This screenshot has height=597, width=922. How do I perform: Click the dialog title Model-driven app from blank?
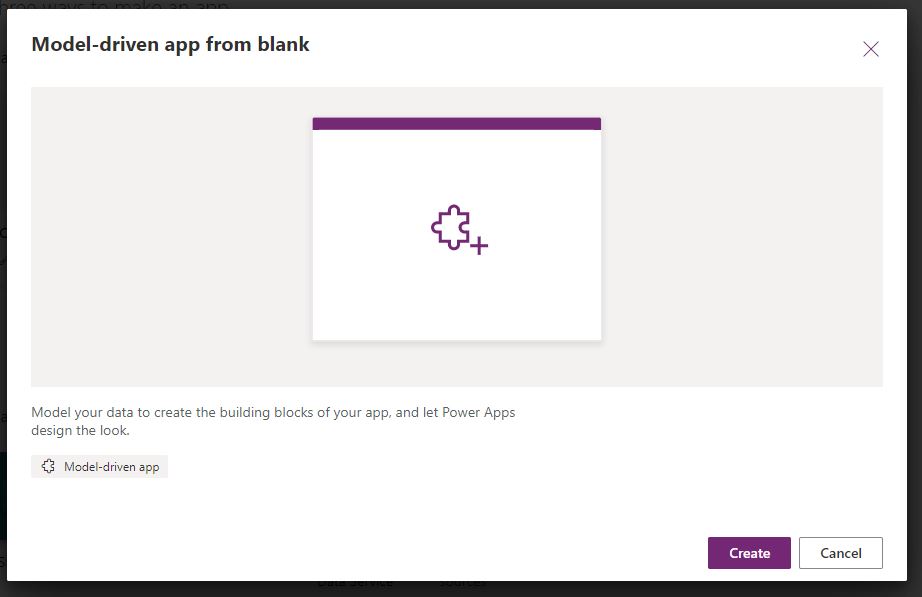[170, 44]
